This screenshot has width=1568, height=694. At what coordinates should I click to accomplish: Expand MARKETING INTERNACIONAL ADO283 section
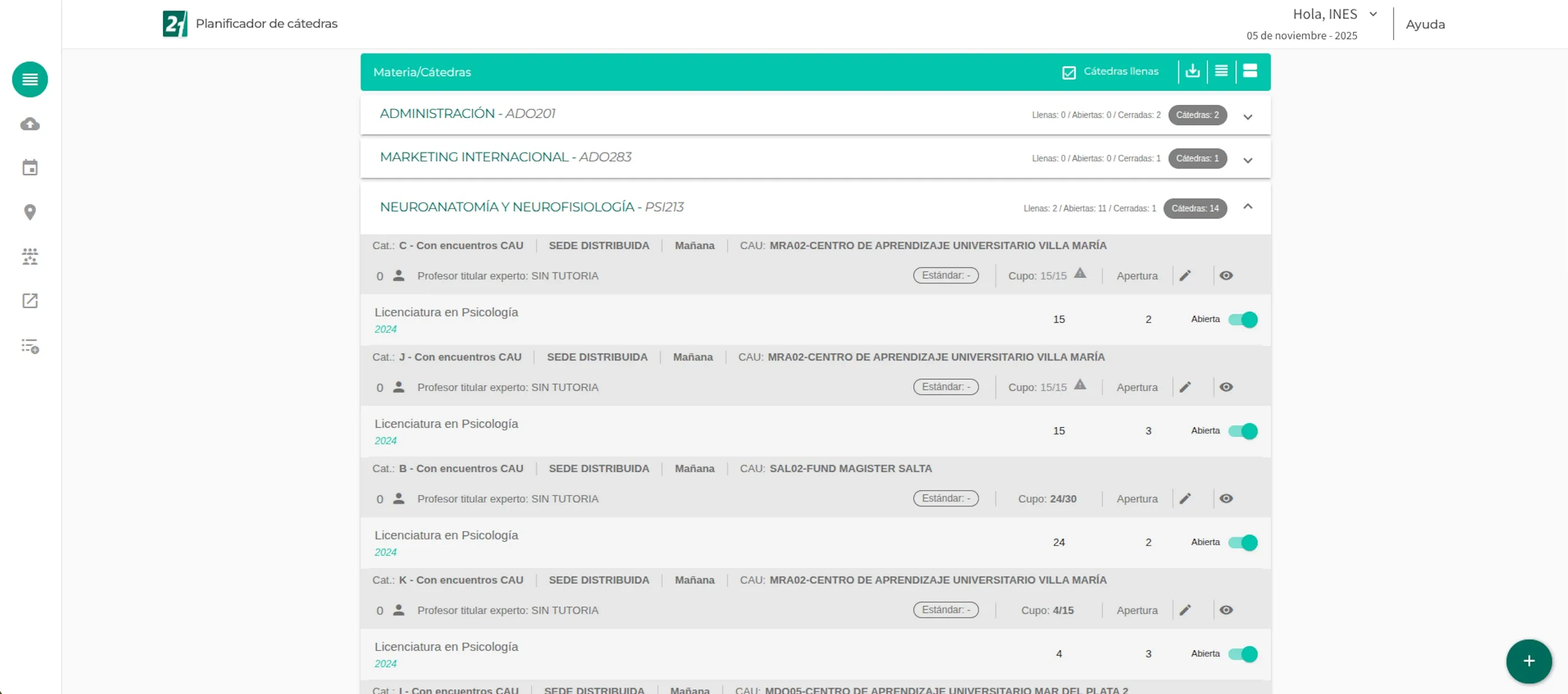pyautogui.click(x=1248, y=160)
